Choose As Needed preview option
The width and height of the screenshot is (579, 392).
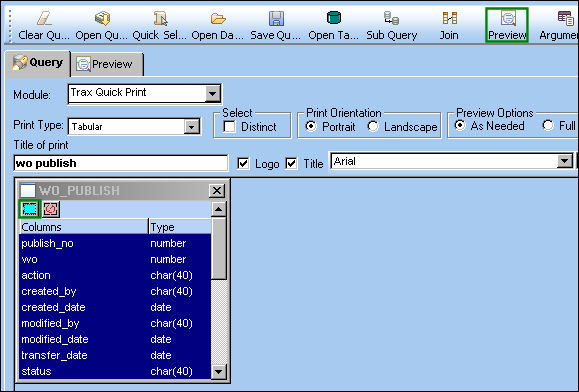point(460,125)
